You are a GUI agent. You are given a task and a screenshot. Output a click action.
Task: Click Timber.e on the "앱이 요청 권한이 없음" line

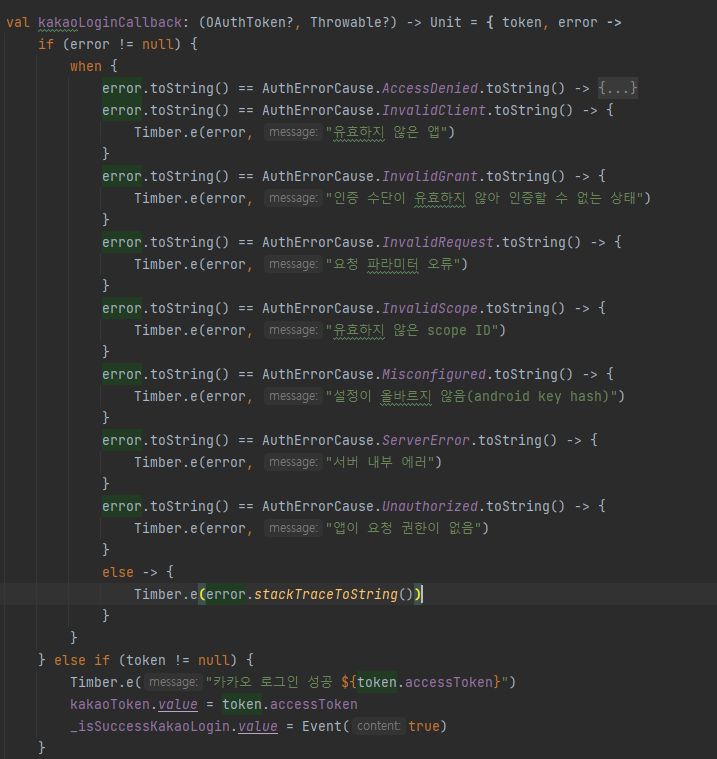tap(166, 528)
